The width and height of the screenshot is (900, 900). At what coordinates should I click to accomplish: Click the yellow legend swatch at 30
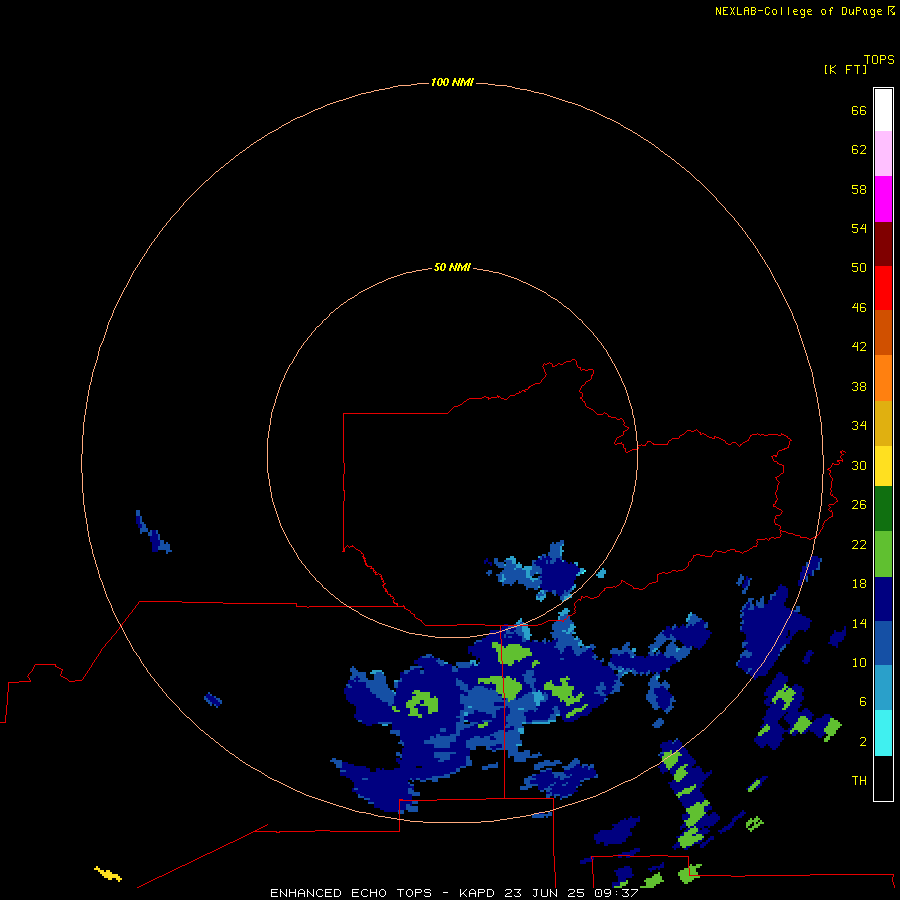883,466
